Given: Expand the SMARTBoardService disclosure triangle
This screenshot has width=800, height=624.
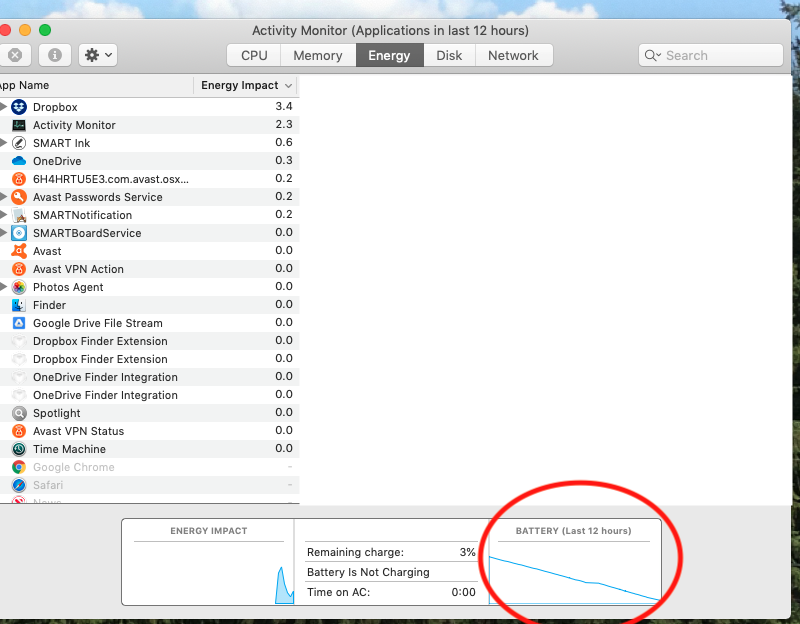Looking at the screenshot, I should pyautogui.click(x=4, y=233).
